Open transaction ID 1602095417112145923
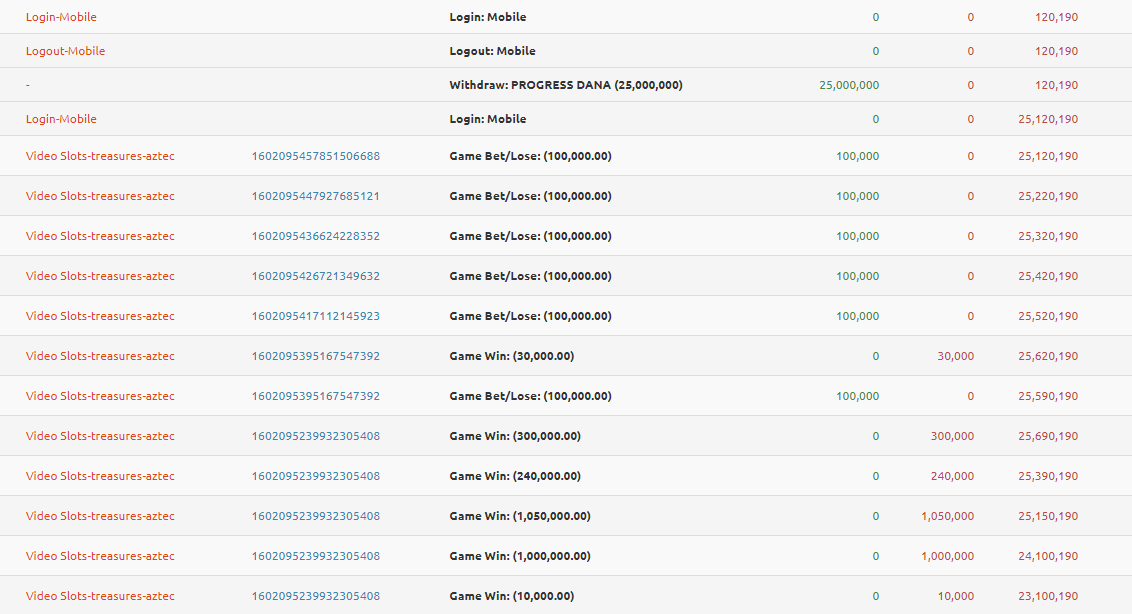The width and height of the screenshot is (1132, 614). tap(315, 316)
